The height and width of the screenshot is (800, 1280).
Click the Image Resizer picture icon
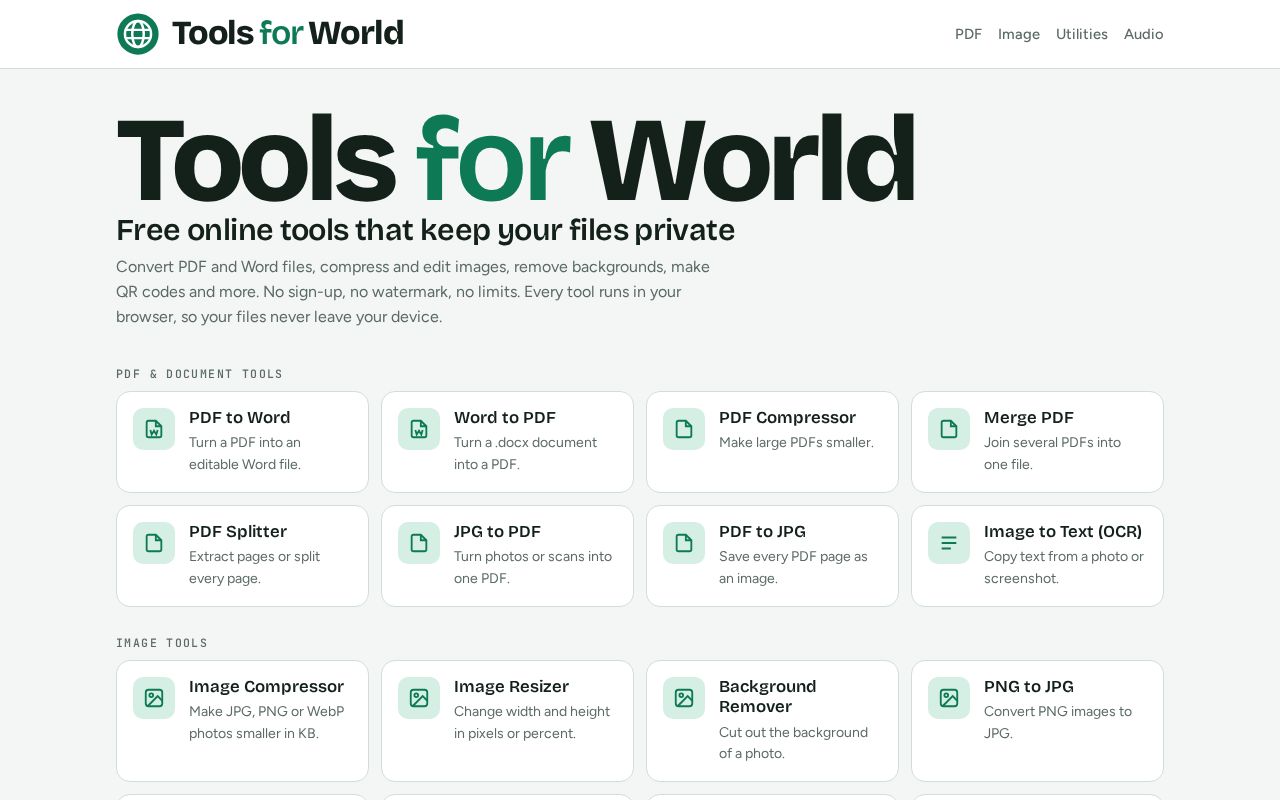pyautogui.click(x=419, y=698)
